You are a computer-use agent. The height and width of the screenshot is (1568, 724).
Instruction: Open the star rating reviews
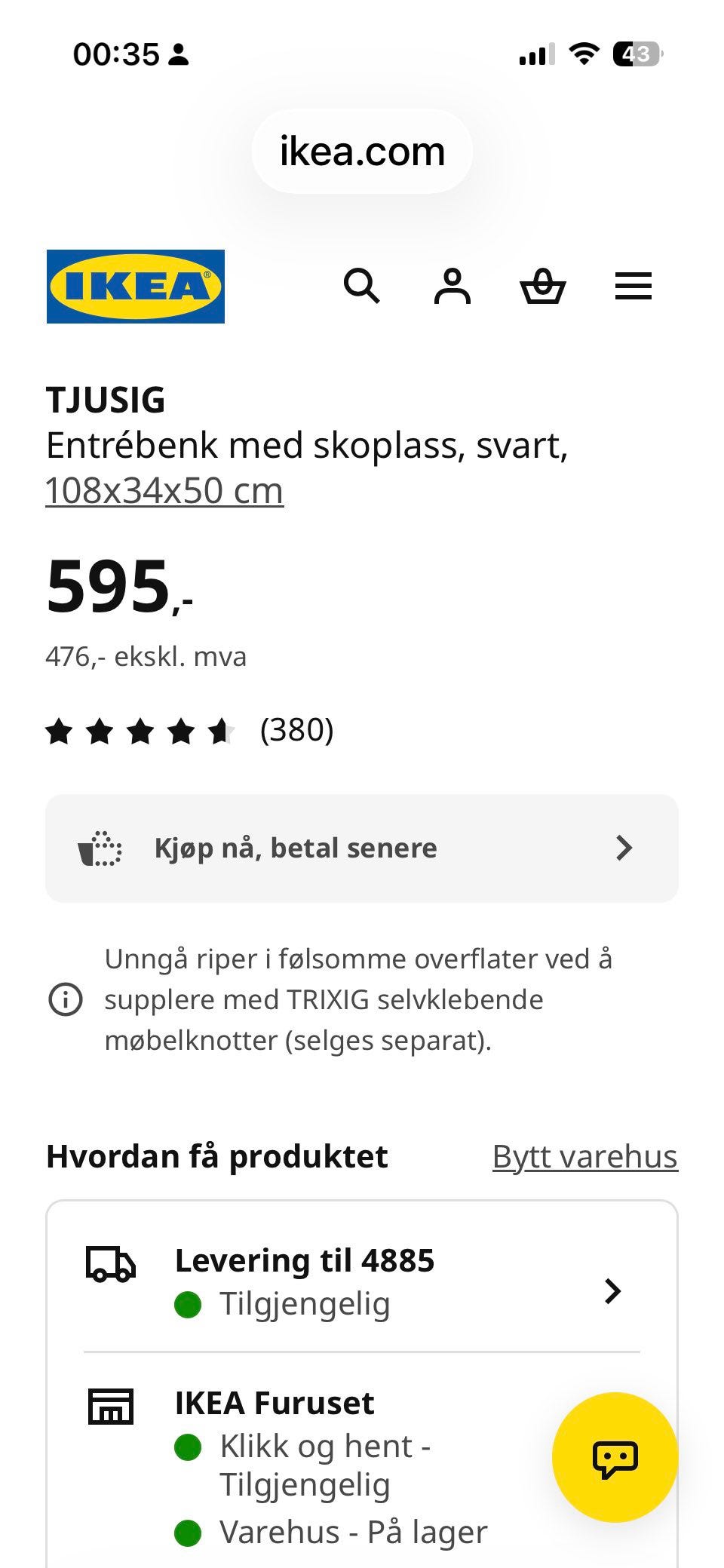click(141, 731)
